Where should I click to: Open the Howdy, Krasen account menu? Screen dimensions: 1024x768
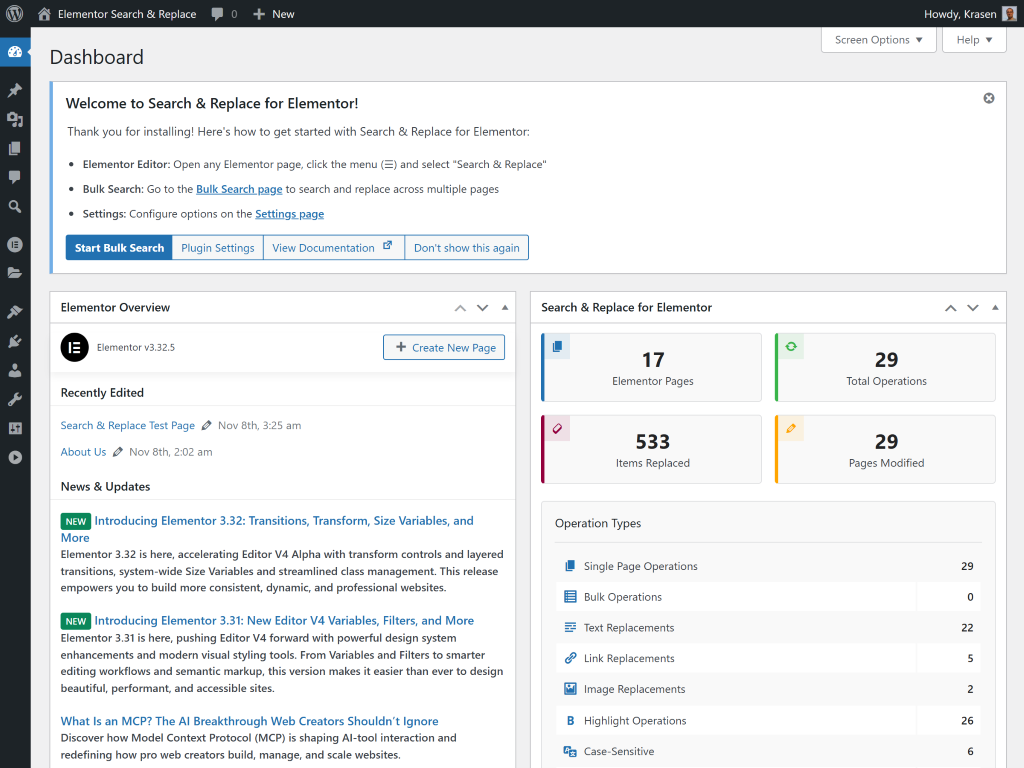(x=958, y=14)
